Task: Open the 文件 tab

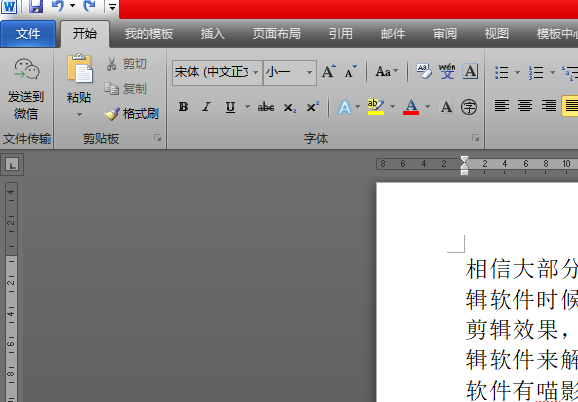Action: [x=28, y=34]
